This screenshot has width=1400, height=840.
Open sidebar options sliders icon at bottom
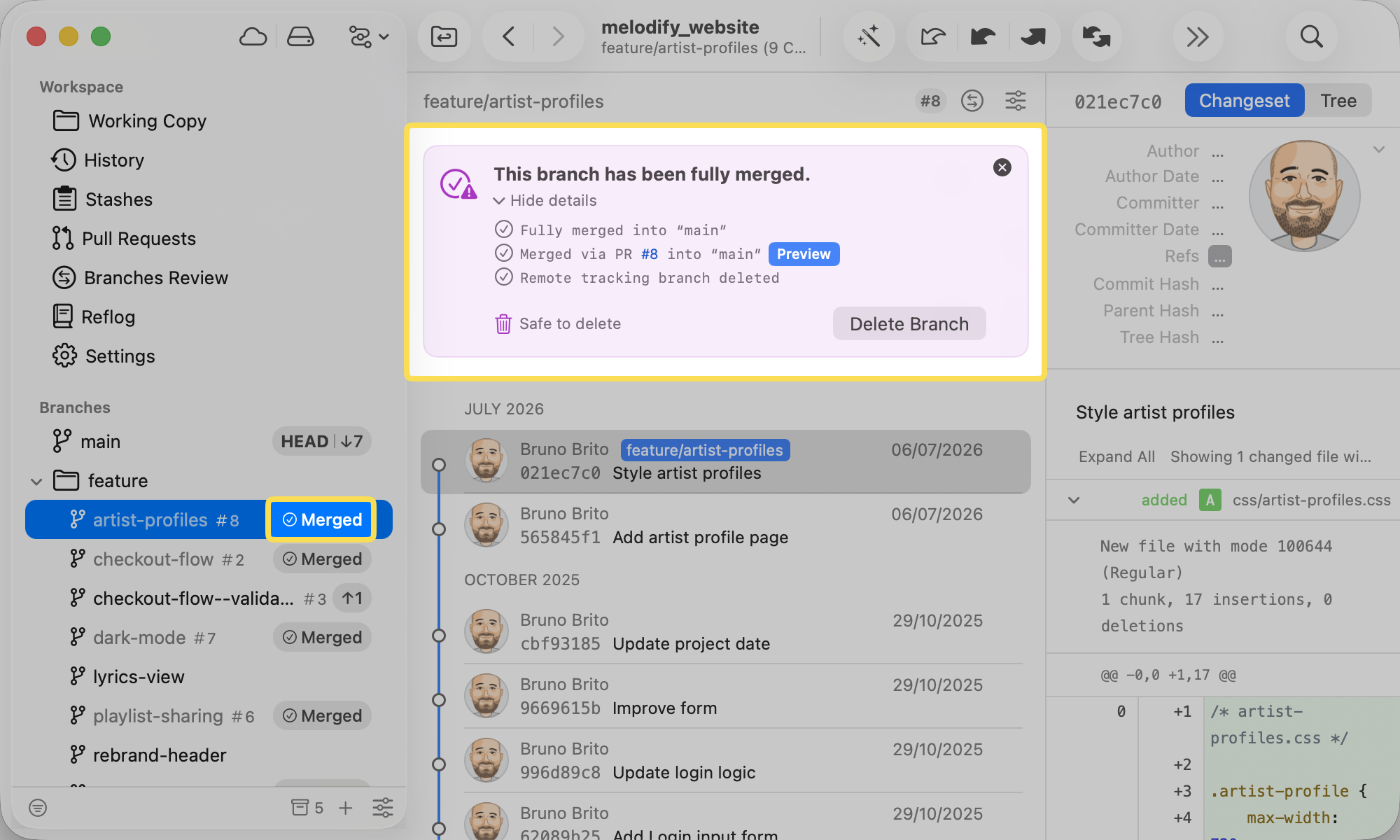tap(383, 808)
